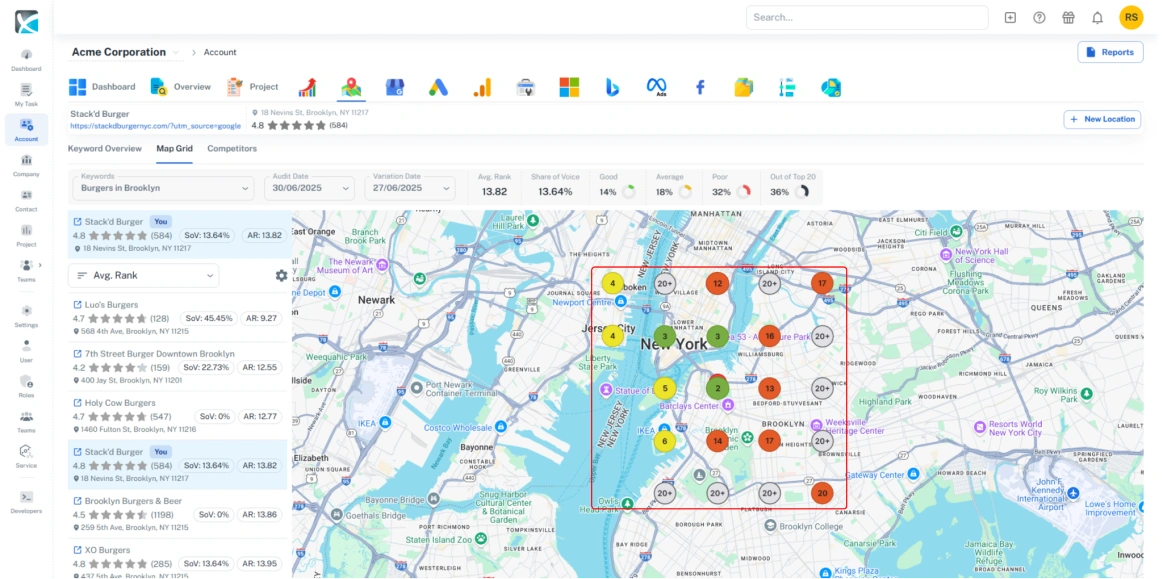
Task: Open the help question mark icon
Action: [1039, 17]
